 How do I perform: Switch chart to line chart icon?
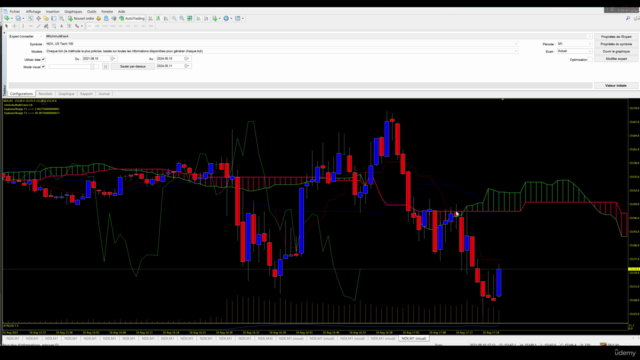(x=166, y=18)
